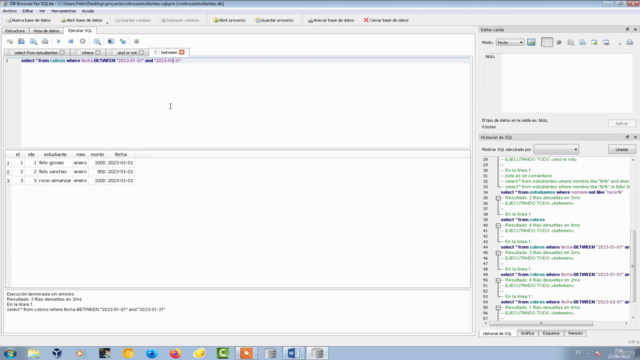Run all SQL with the play icon
640x360 pixels.
pyautogui.click(x=58, y=41)
